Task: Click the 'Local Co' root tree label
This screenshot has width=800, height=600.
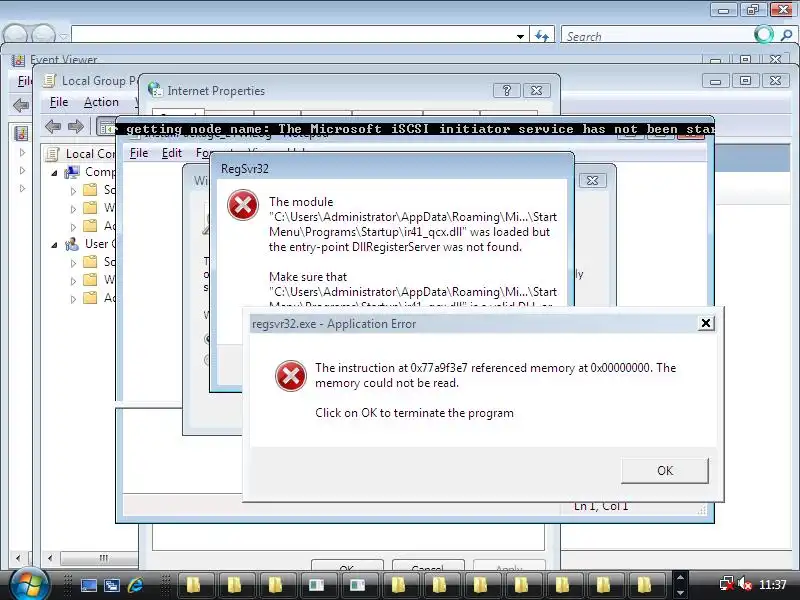Action: point(90,154)
